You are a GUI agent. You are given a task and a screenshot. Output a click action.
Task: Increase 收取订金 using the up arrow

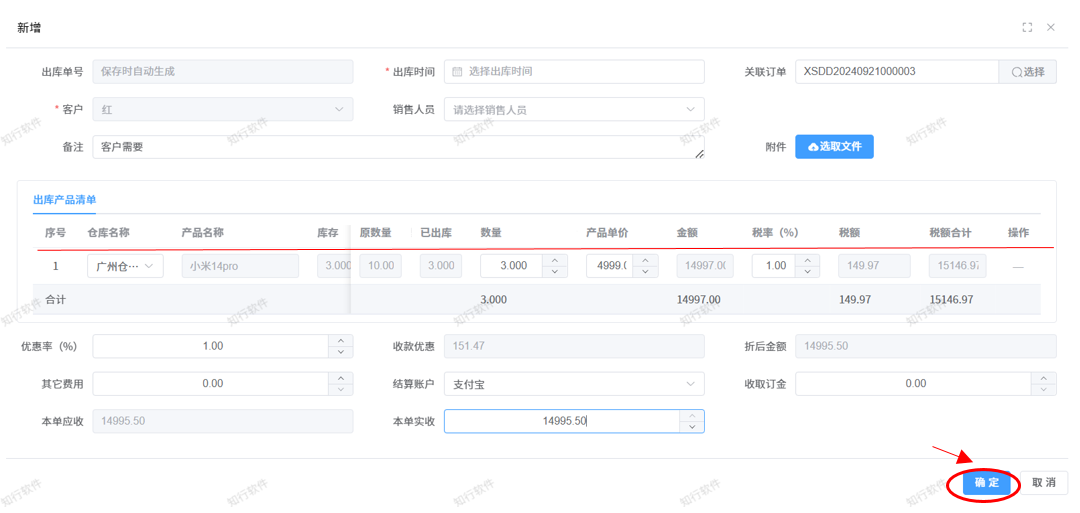point(1045,378)
